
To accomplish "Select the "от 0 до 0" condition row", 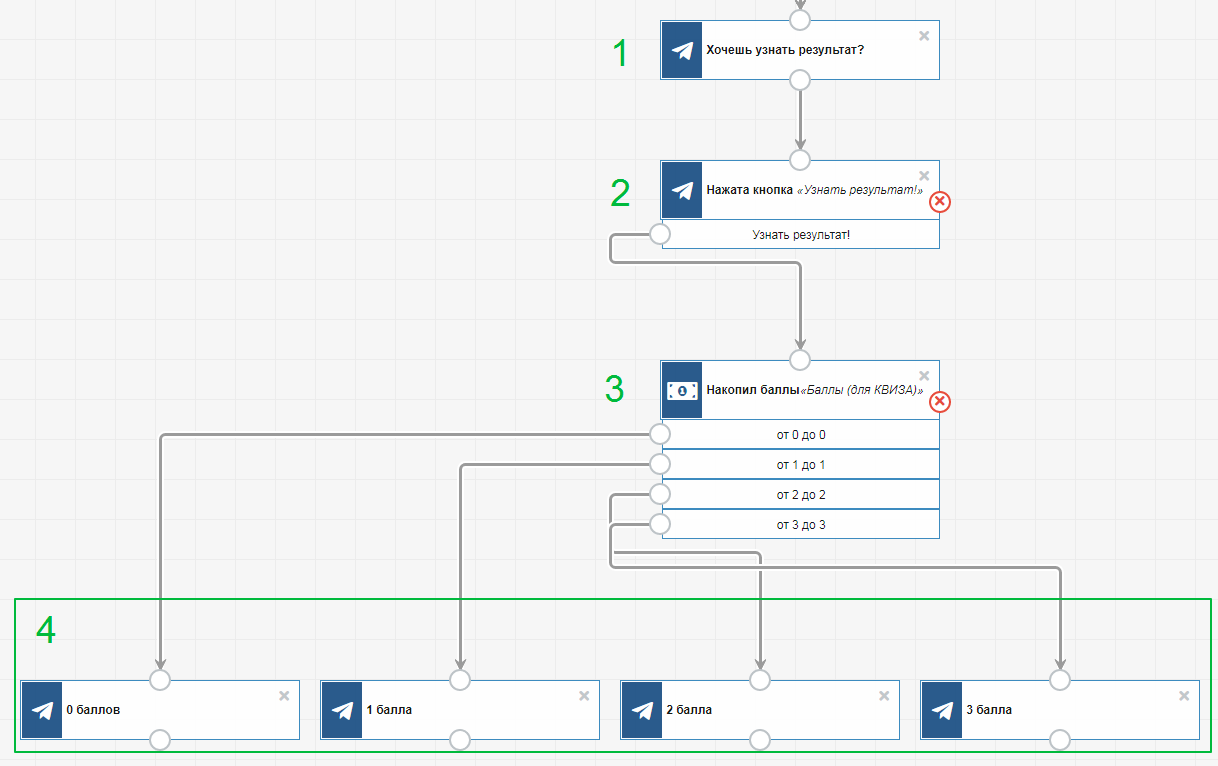I will point(801,435).
